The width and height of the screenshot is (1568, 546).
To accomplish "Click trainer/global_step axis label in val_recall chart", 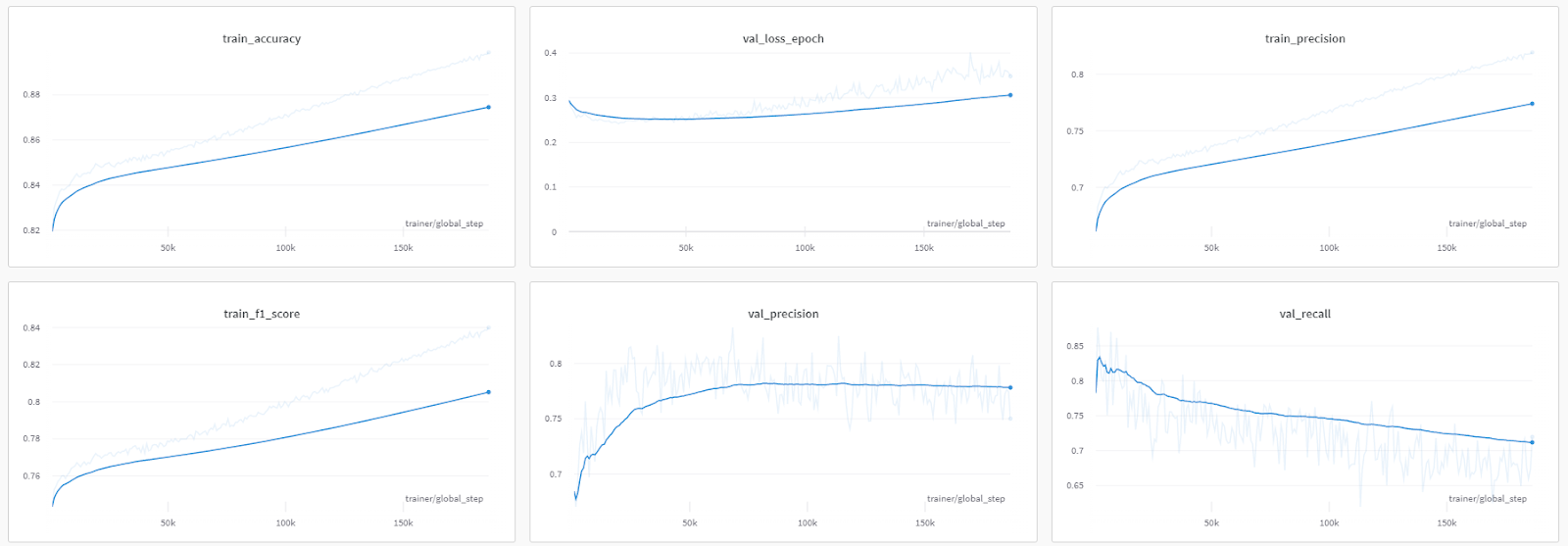I will (1487, 499).
